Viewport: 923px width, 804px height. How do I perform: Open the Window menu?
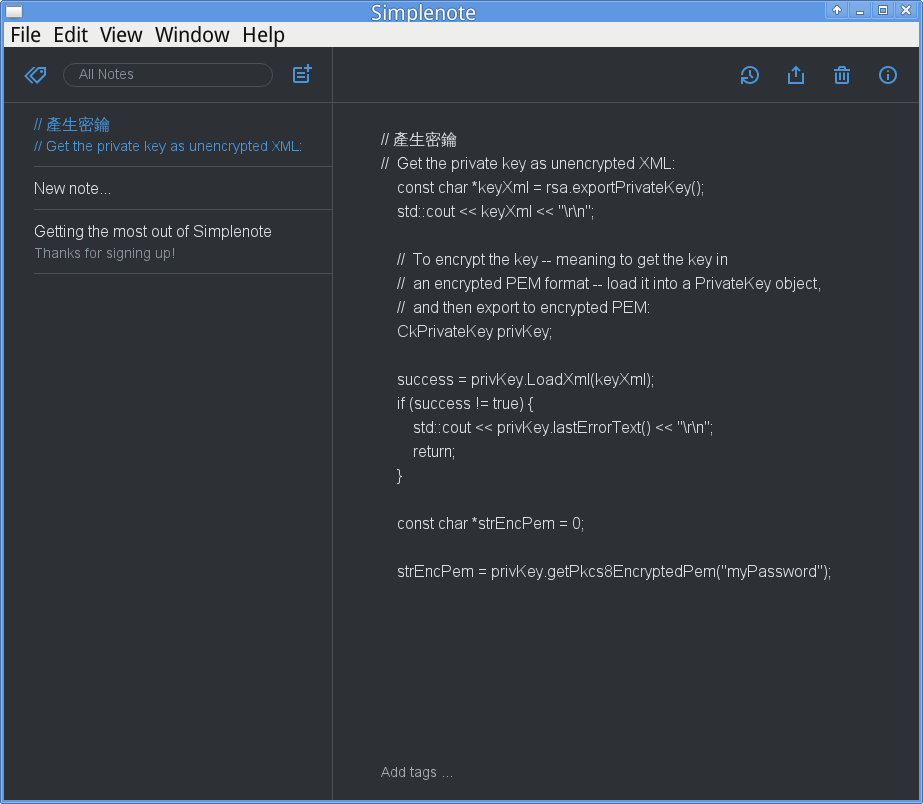tap(192, 35)
